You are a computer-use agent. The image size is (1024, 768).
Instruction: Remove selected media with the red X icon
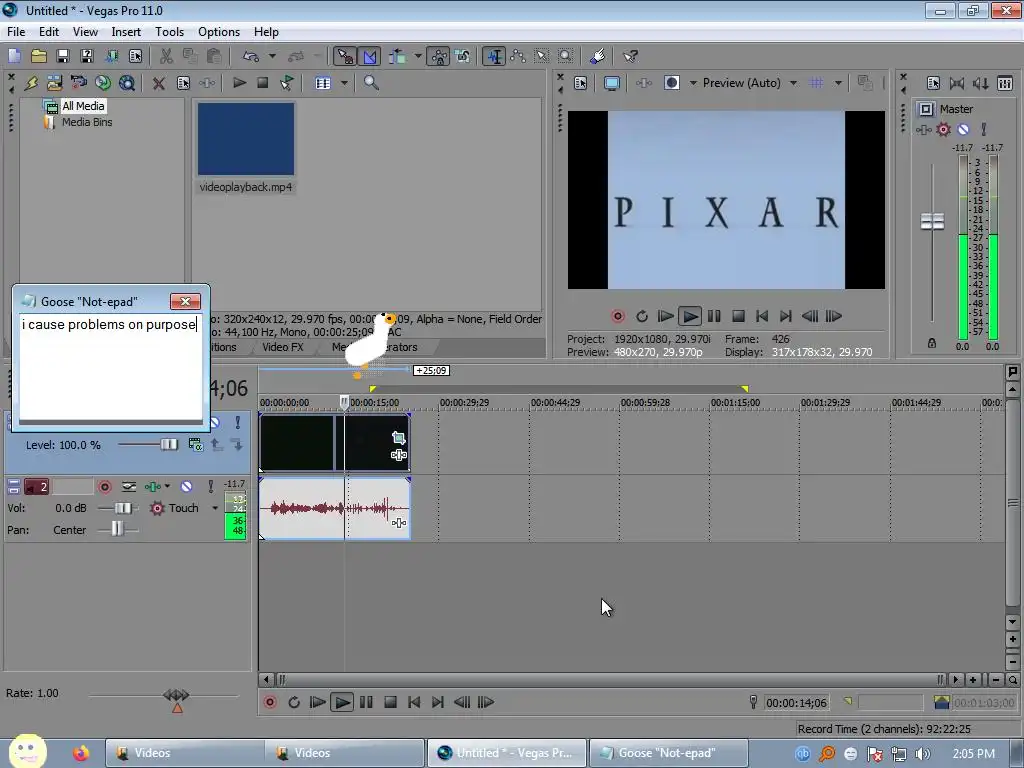click(x=159, y=83)
